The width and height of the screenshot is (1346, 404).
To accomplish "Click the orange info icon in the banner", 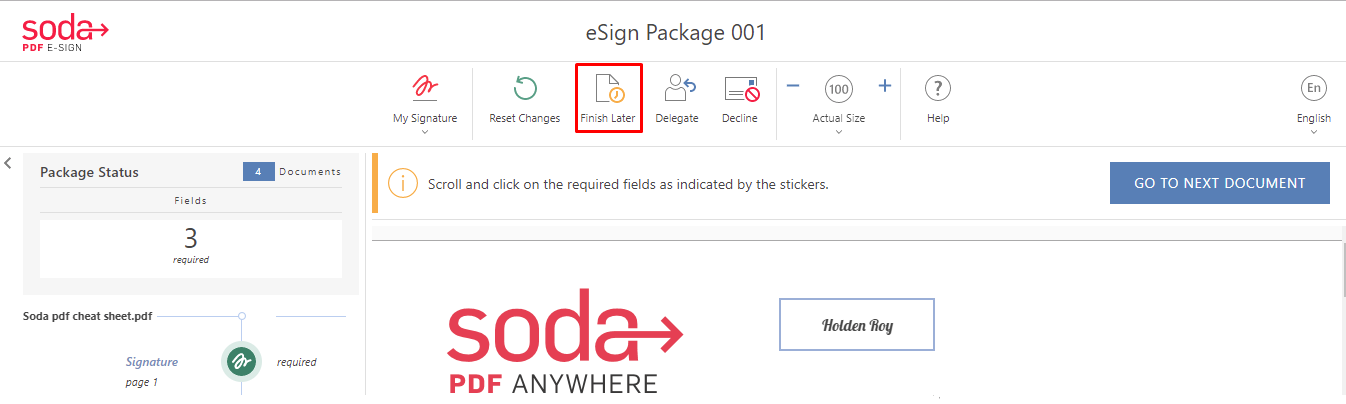I will pyautogui.click(x=402, y=183).
